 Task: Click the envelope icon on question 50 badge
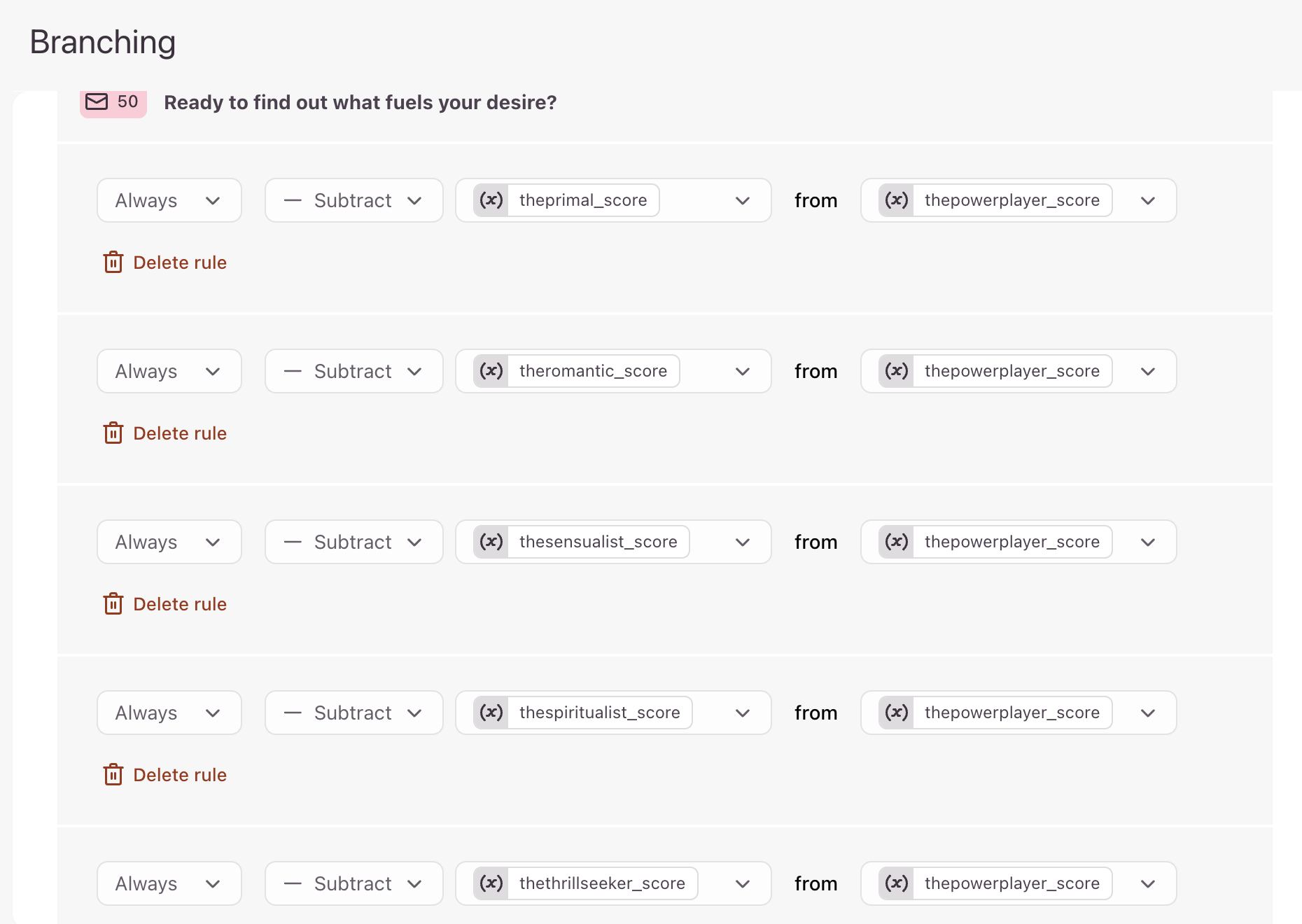tap(97, 102)
